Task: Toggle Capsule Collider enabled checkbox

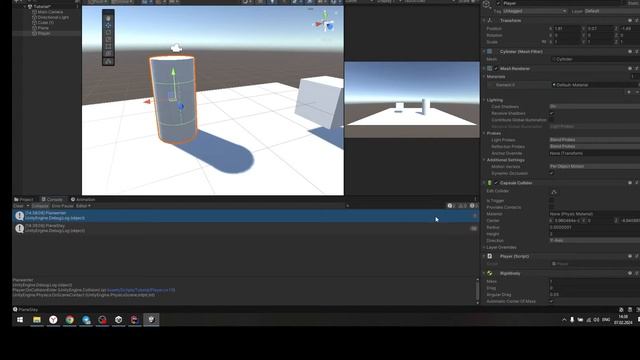Action: pos(496,183)
